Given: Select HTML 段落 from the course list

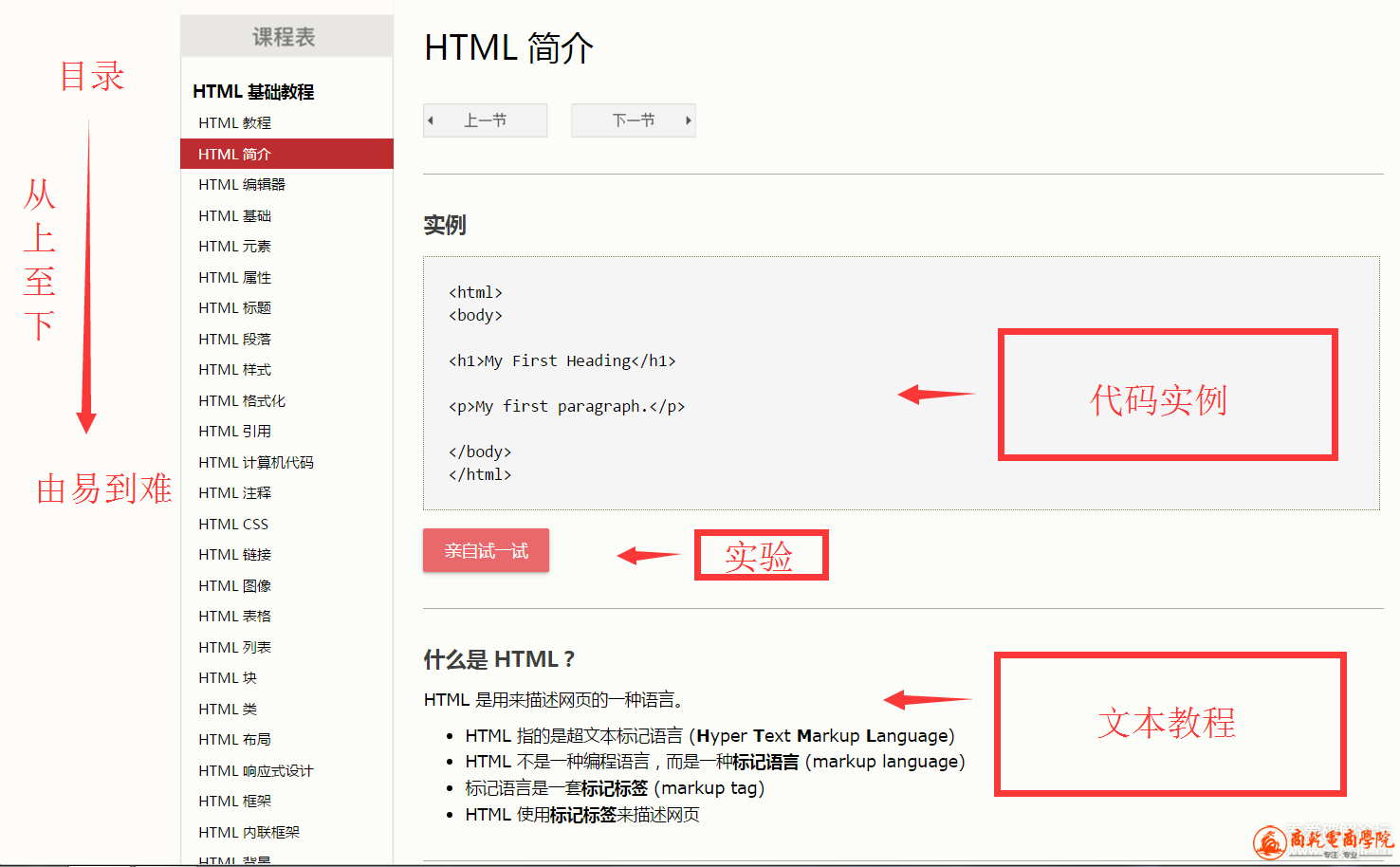Looking at the screenshot, I should [234, 340].
